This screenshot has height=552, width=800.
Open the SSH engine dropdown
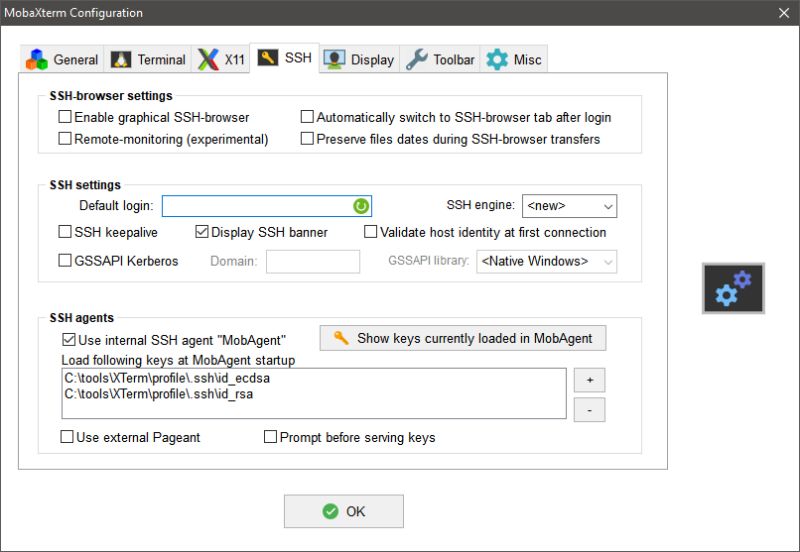[569, 206]
